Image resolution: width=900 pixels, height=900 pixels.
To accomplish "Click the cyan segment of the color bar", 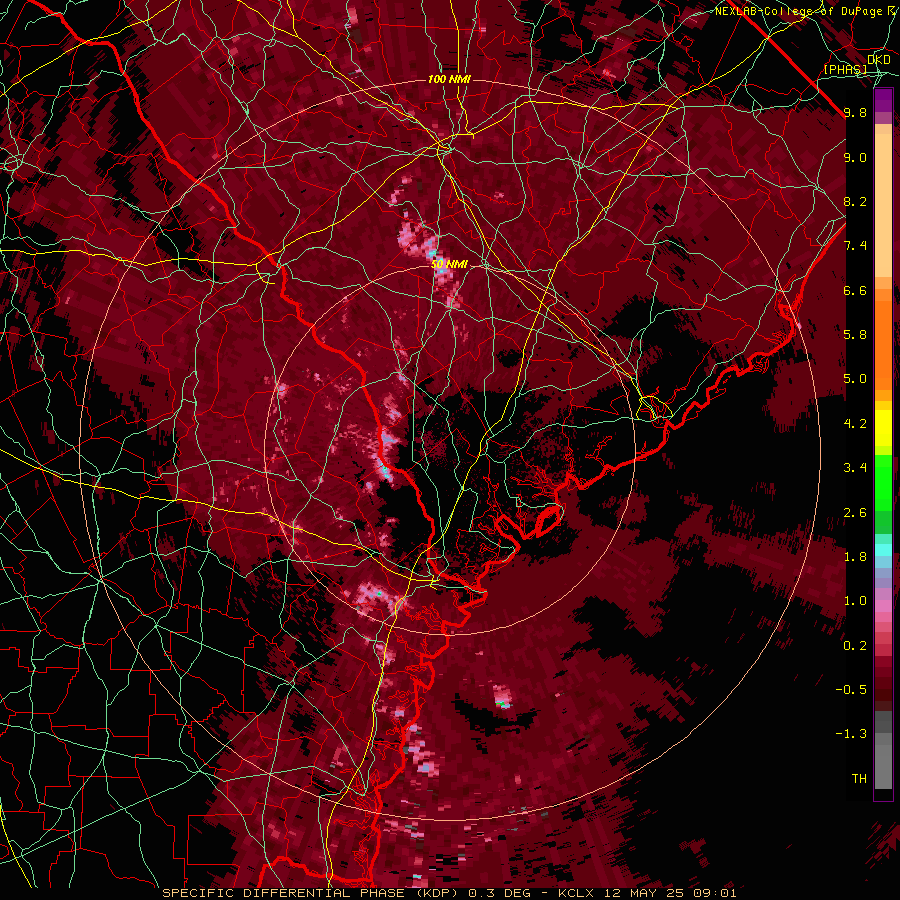I will click(883, 550).
